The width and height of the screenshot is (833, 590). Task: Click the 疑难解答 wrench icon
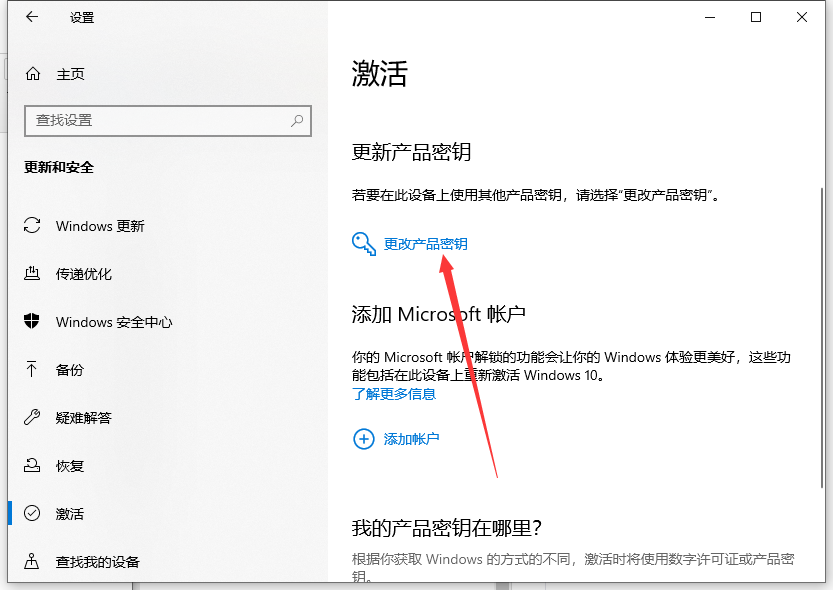(33, 418)
